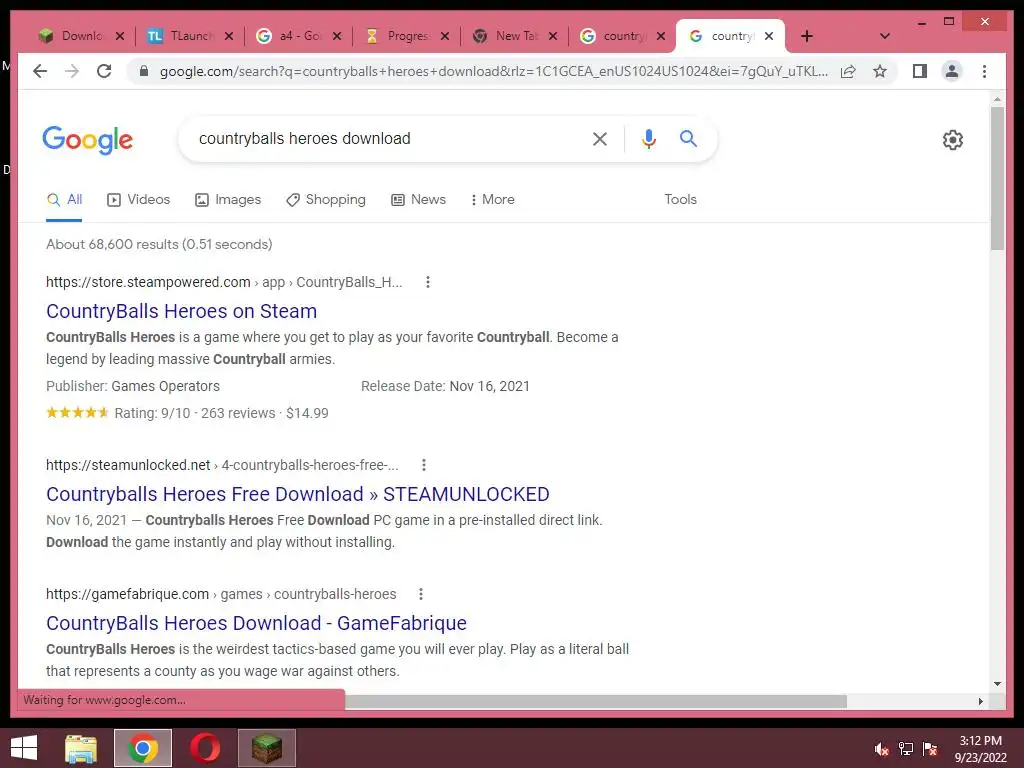Image resolution: width=1024 pixels, height=768 pixels.
Task: Open Countryballs Heroes Free Download STEAMUNLOCKED link
Action: (298, 494)
